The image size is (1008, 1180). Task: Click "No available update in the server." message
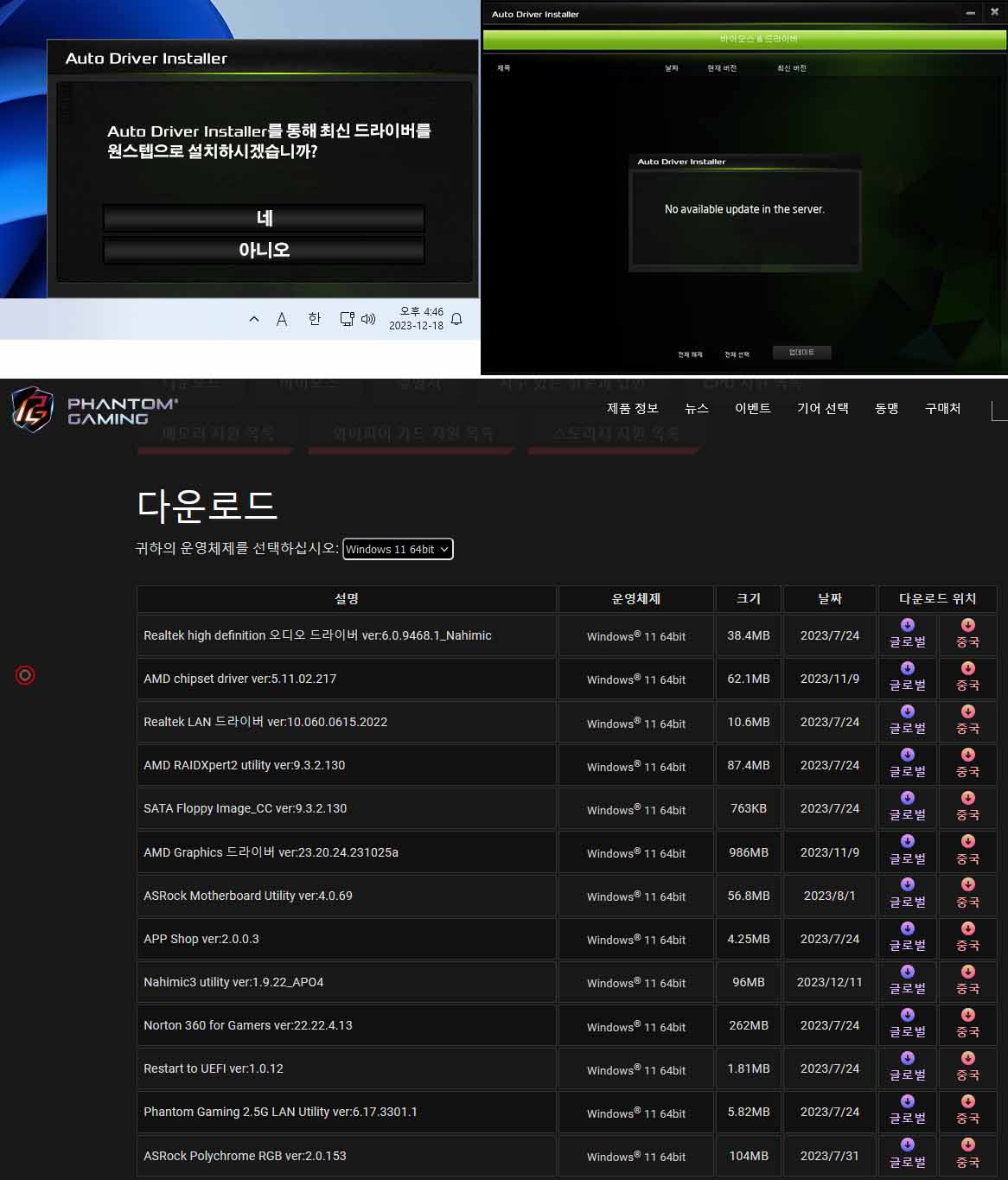(x=744, y=209)
